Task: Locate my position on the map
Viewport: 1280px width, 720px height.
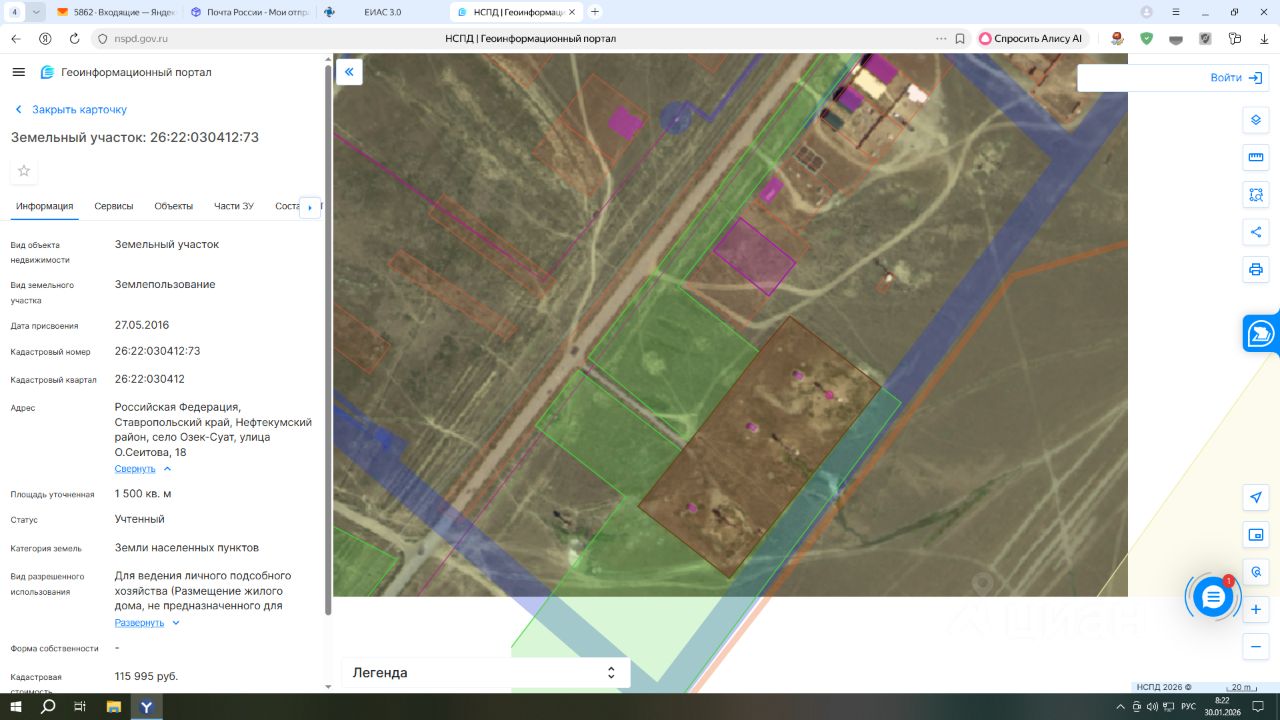Action: [1256, 497]
